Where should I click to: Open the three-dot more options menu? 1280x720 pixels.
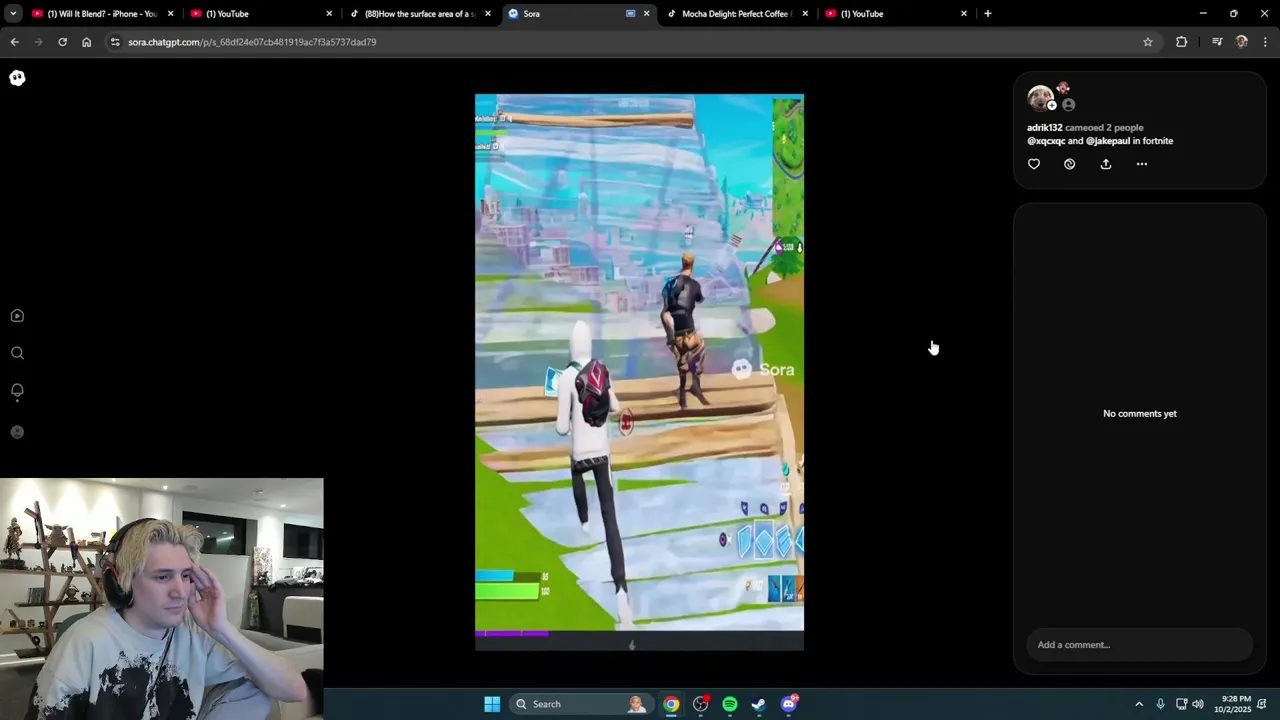click(x=1142, y=164)
